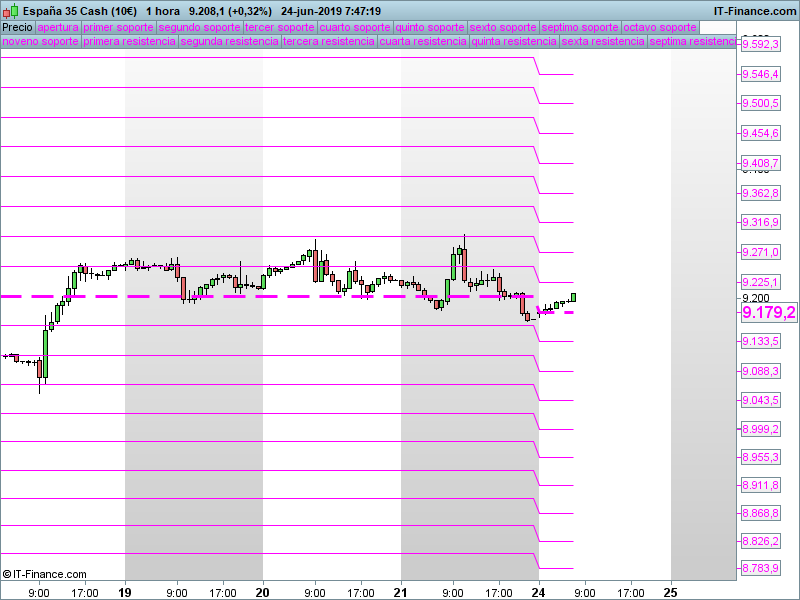Image resolution: width=800 pixels, height=600 pixels.
Task: Click the 9.592,3 price level label
Action: (x=760, y=44)
